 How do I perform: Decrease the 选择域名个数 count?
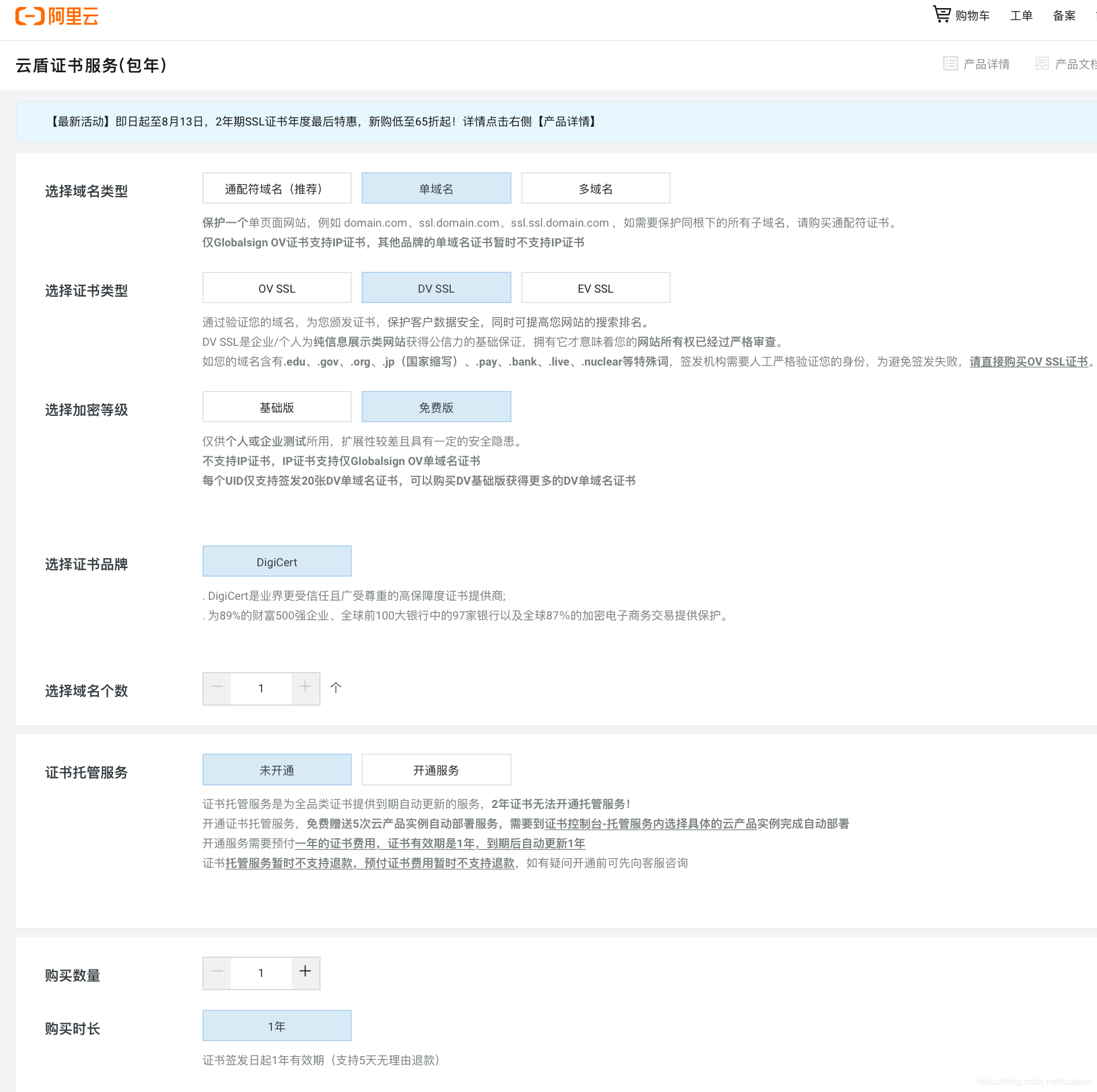[x=217, y=688]
